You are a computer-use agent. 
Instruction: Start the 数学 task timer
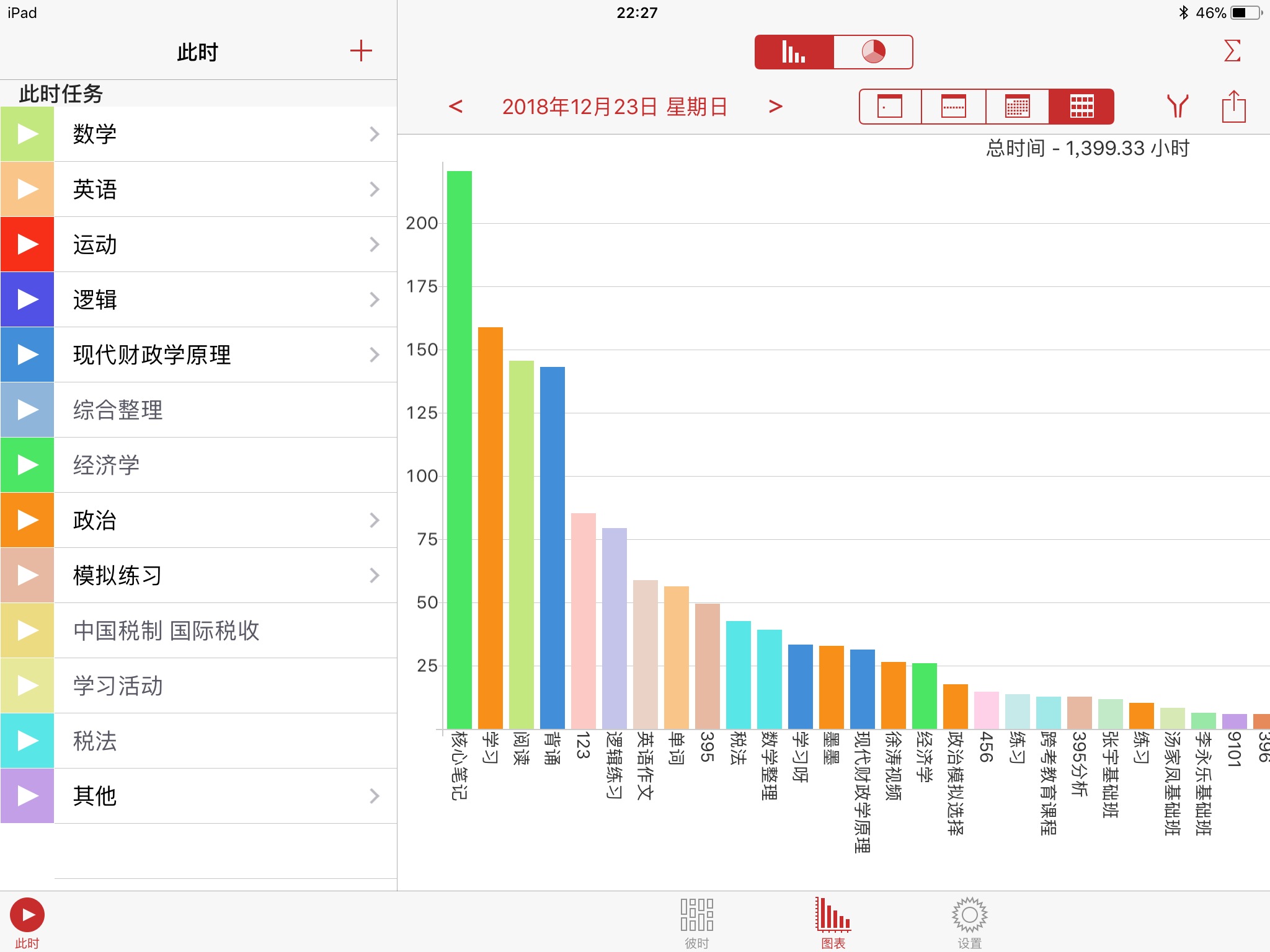point(27,134)
